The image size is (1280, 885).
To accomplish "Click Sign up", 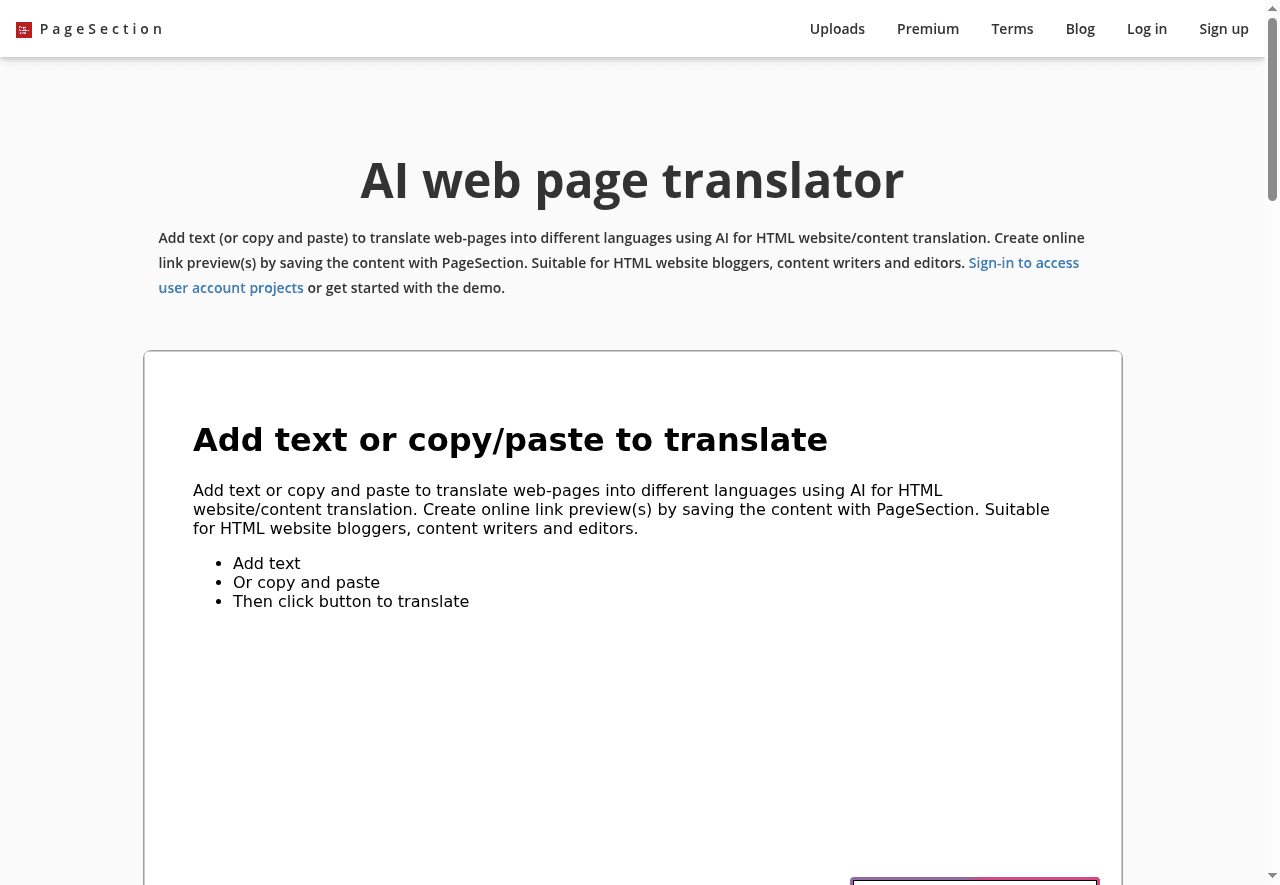I will pyautogui.click(x=1223, y=29).
